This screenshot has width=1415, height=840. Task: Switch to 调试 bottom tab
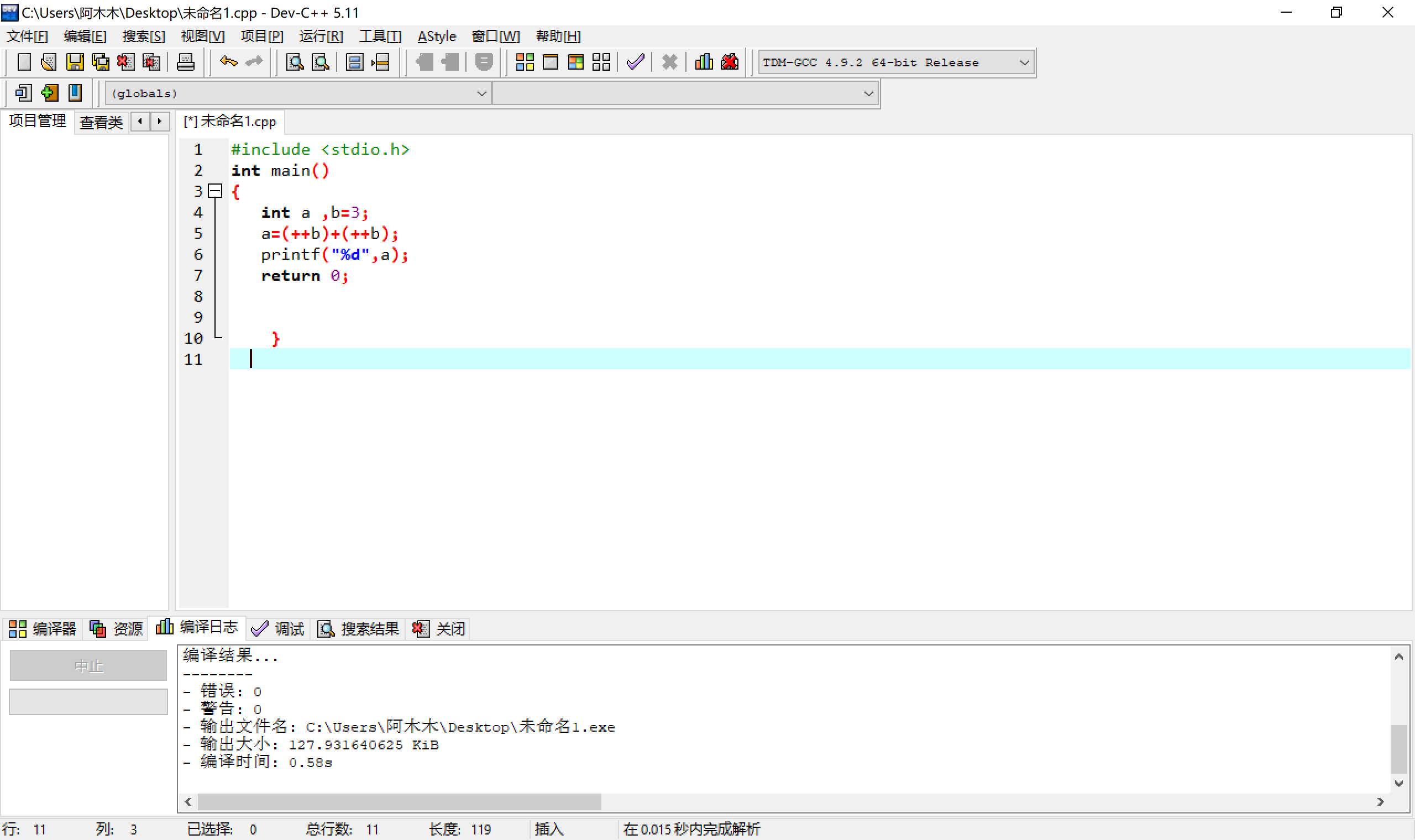click(x=278, y=628)
